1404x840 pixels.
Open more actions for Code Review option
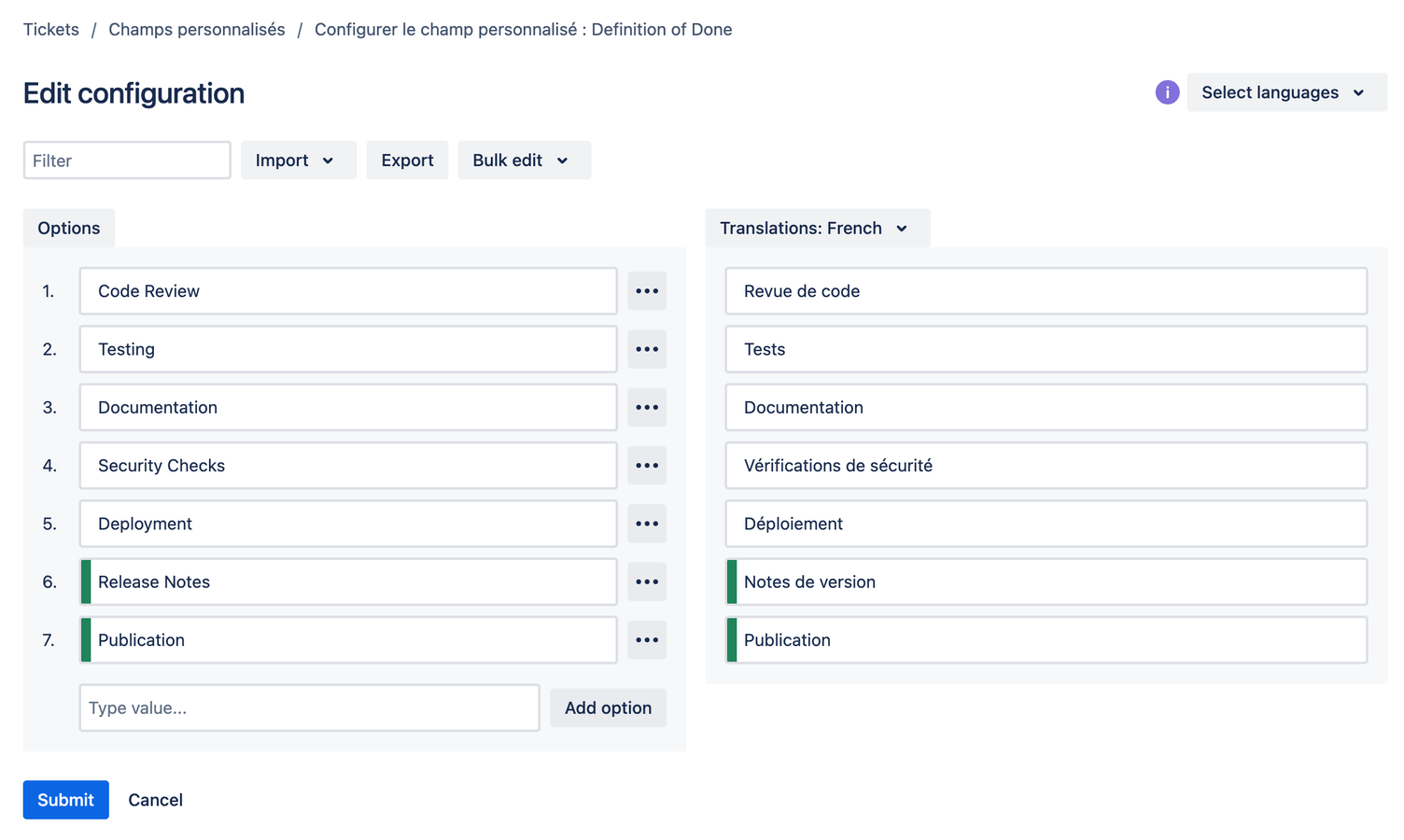647,291
